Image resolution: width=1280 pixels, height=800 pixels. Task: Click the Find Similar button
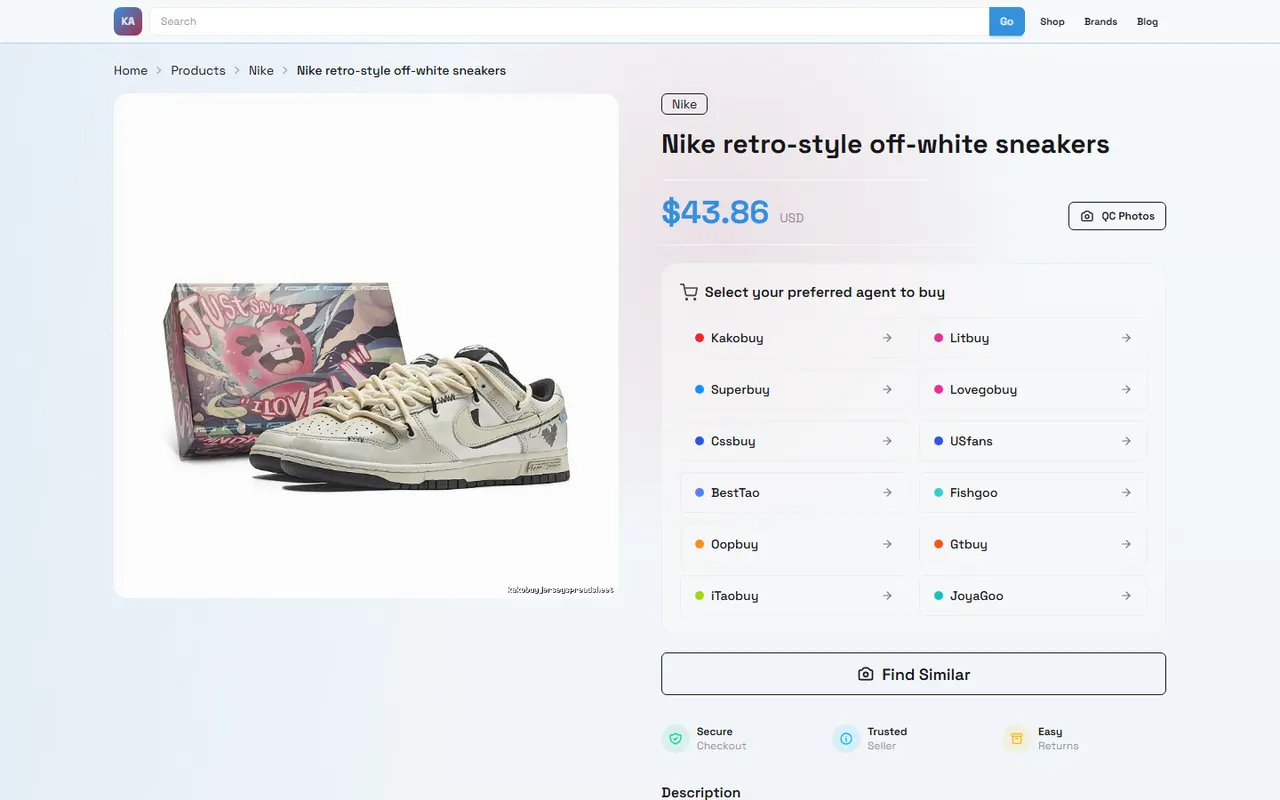913,674
